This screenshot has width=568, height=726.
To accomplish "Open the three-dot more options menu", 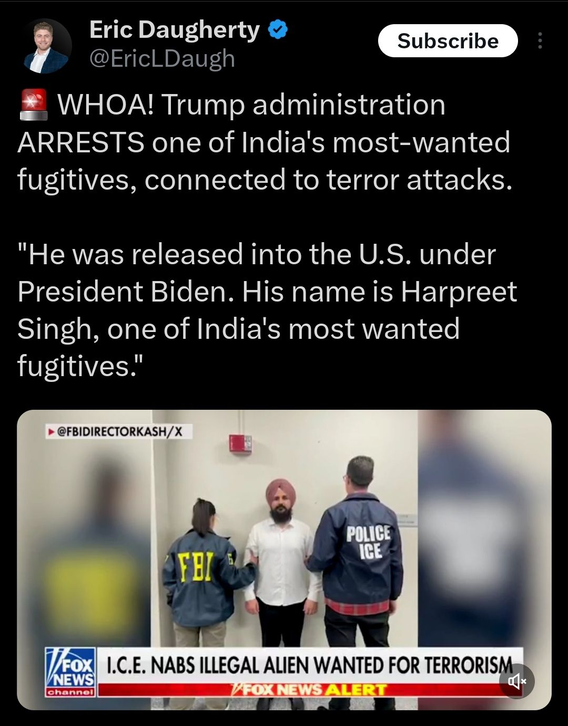I will pos(540,41).
